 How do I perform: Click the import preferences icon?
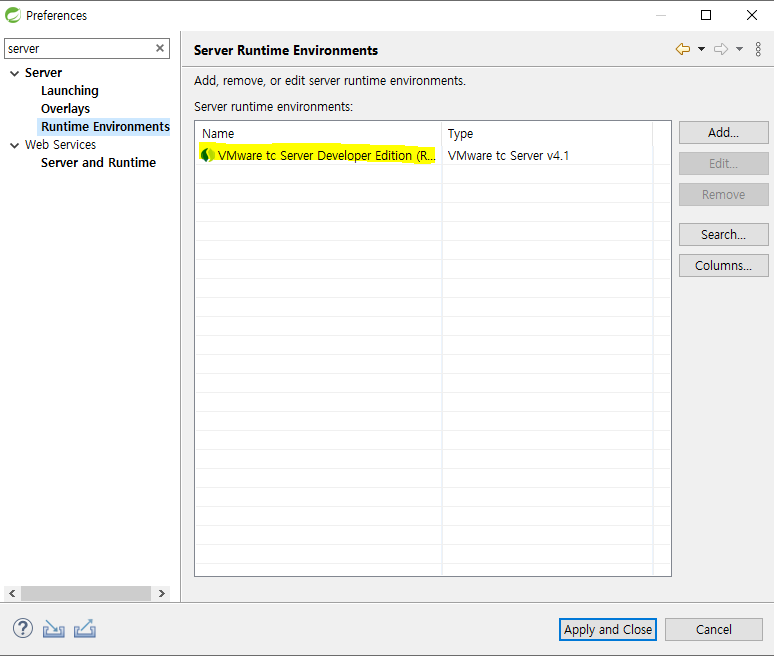click(x=53, y=628)
